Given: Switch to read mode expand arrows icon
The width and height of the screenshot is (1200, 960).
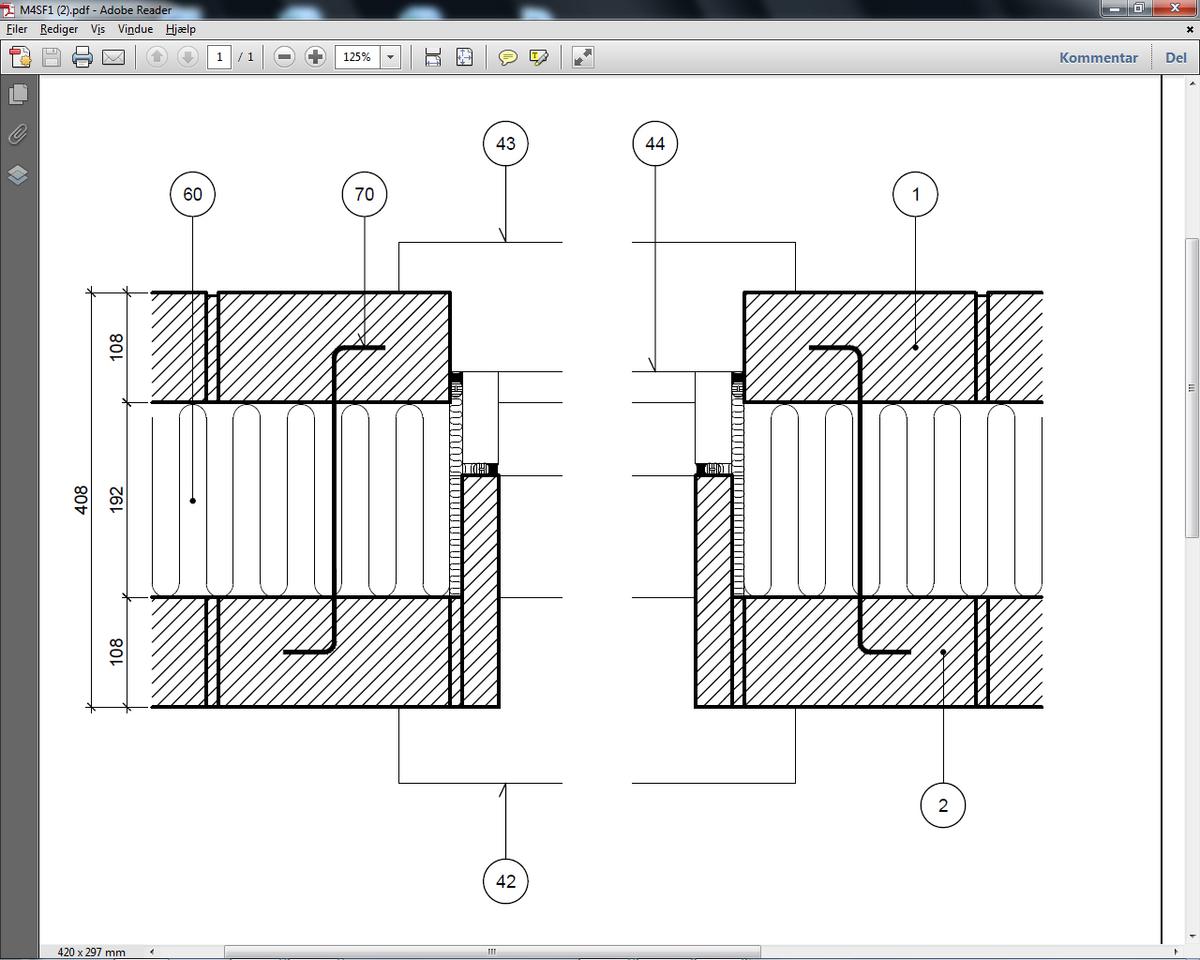Looking at the screenshot, I should [583, 57].
